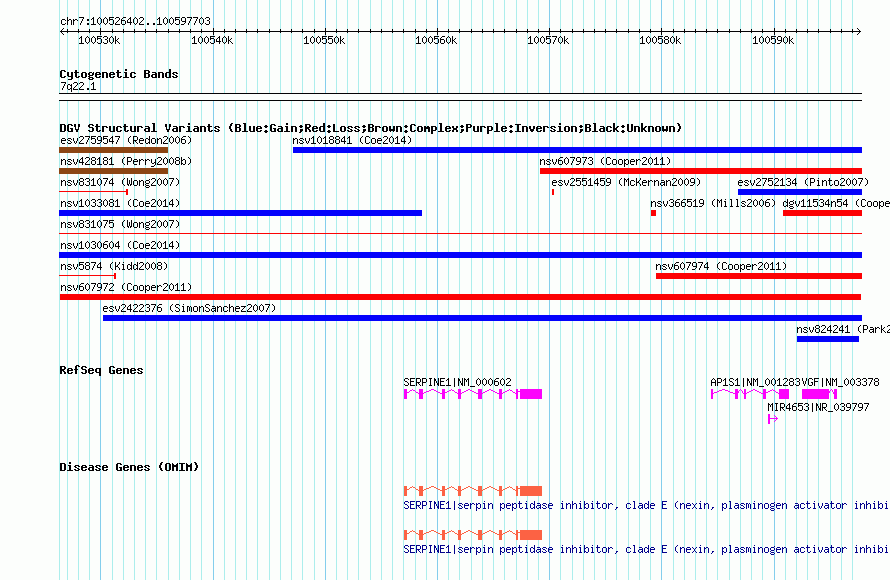Click the blue nsv824241 gain bar
The image size is (890, 580).
click(828, 339)
